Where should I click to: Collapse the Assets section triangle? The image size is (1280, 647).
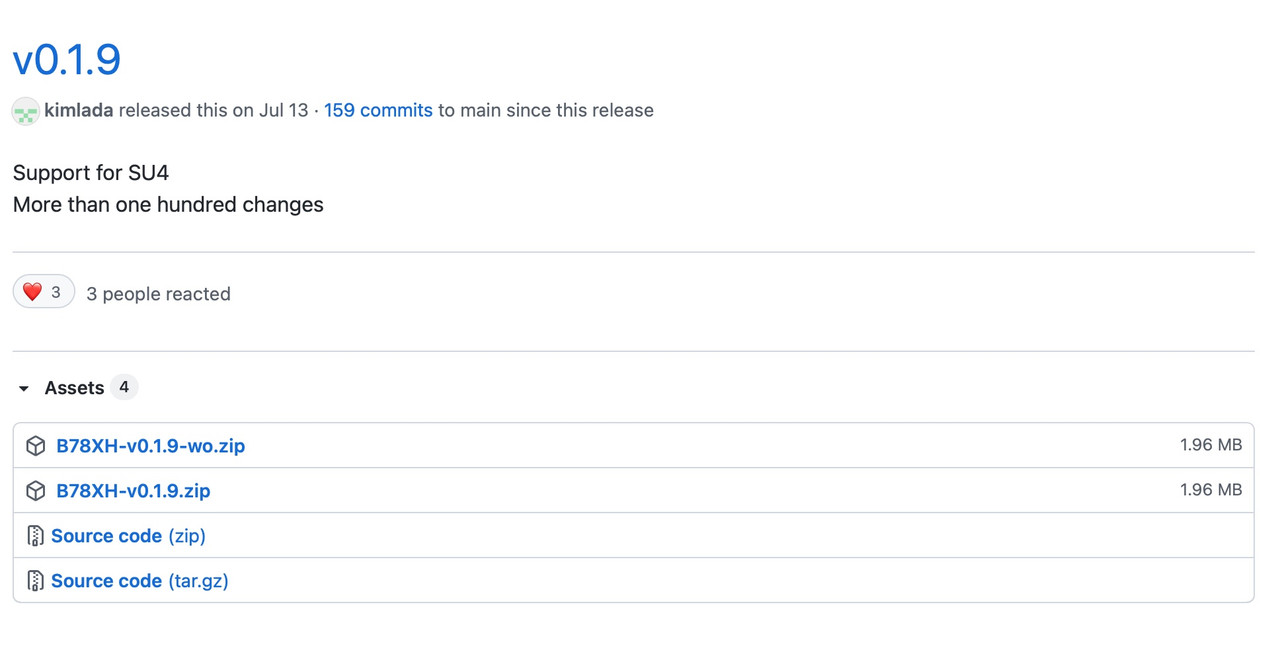coord(24,388)
